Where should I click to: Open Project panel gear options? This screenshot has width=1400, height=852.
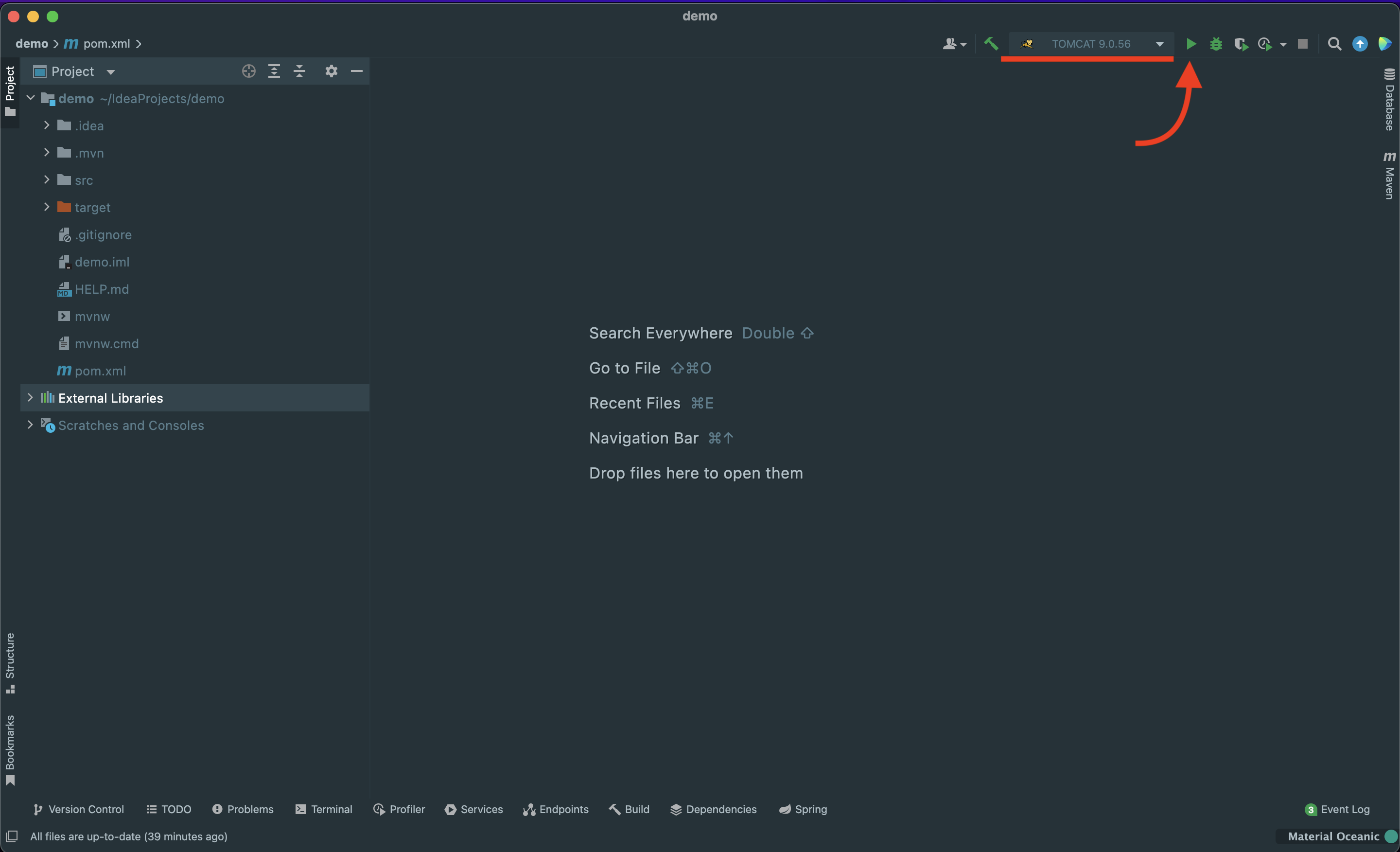(331, 71)
